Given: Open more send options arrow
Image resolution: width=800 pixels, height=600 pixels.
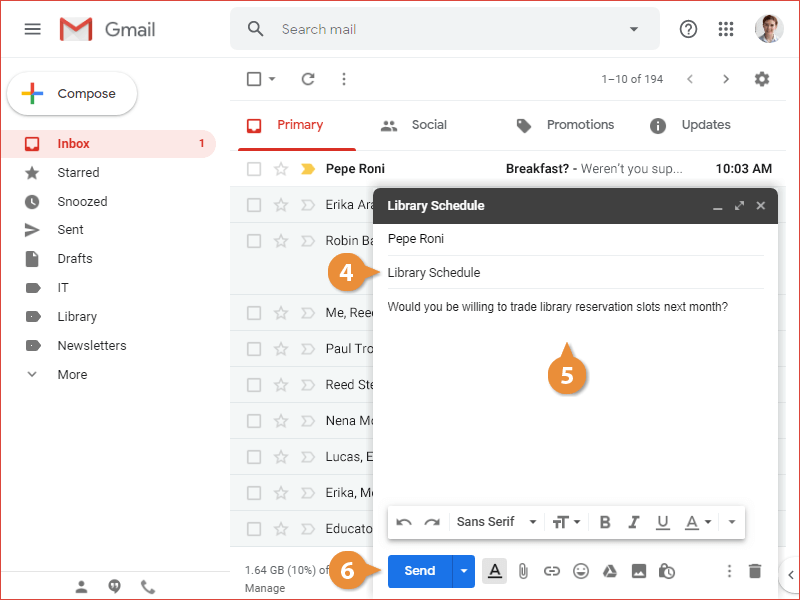Looking at the screenshot, I should coord(464,571).
